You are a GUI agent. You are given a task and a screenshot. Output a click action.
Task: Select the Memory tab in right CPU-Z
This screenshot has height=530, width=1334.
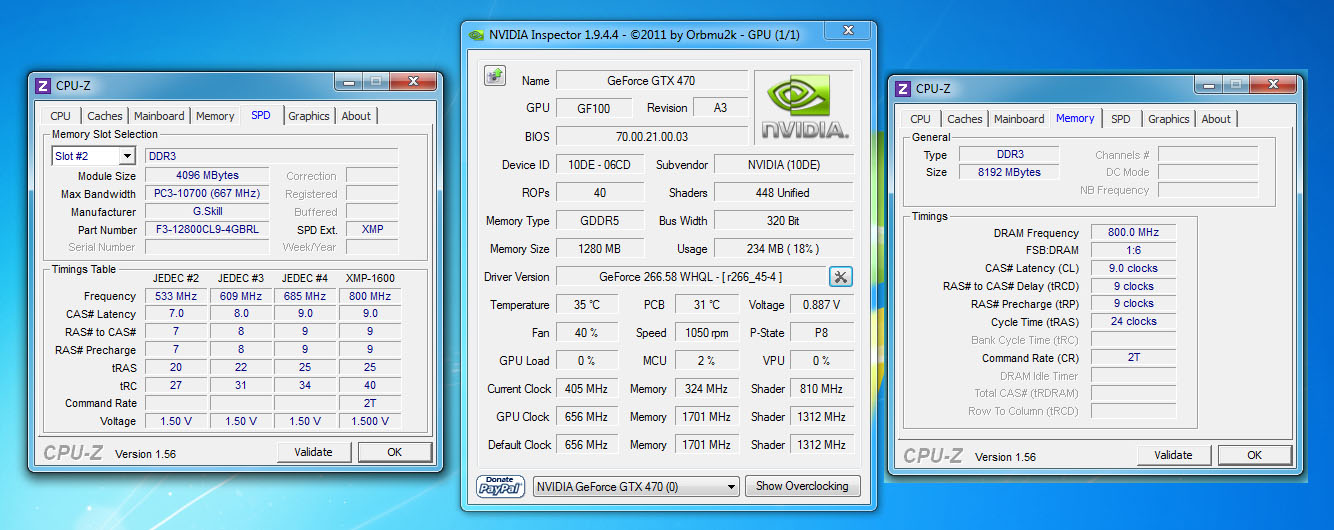[x=1075, y=118]
